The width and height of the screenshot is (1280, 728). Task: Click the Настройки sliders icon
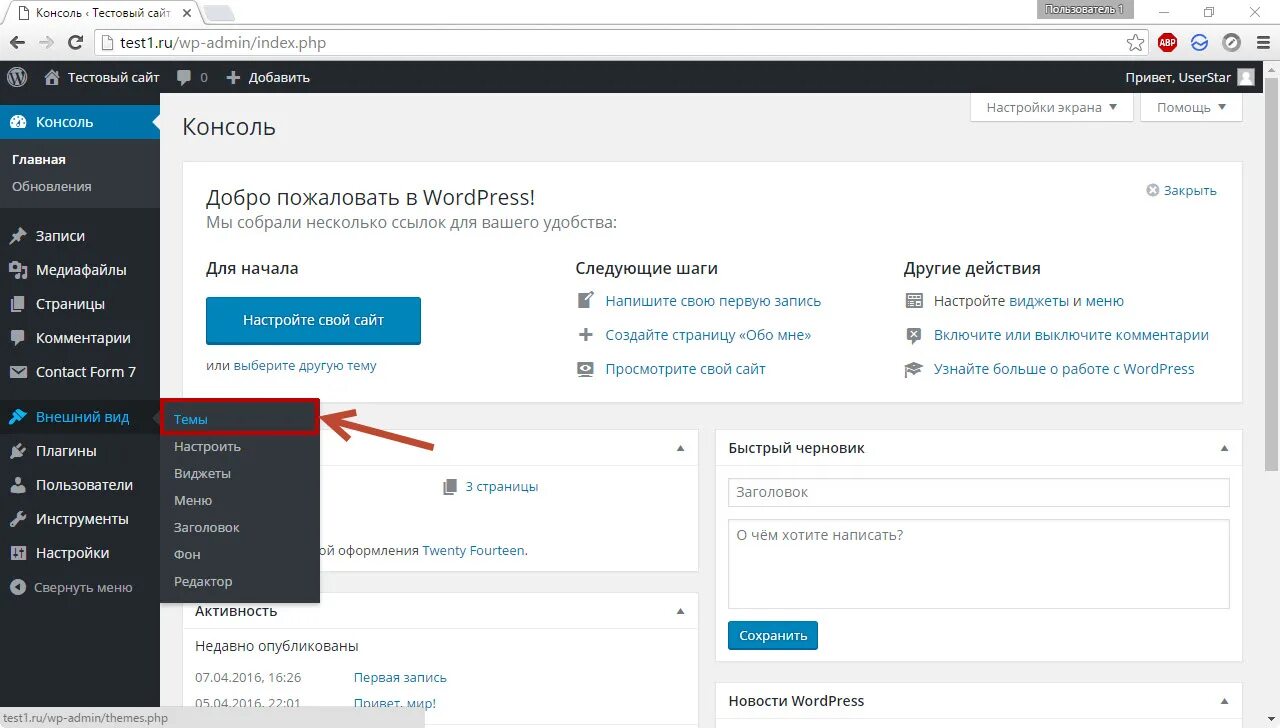[18, 553]
